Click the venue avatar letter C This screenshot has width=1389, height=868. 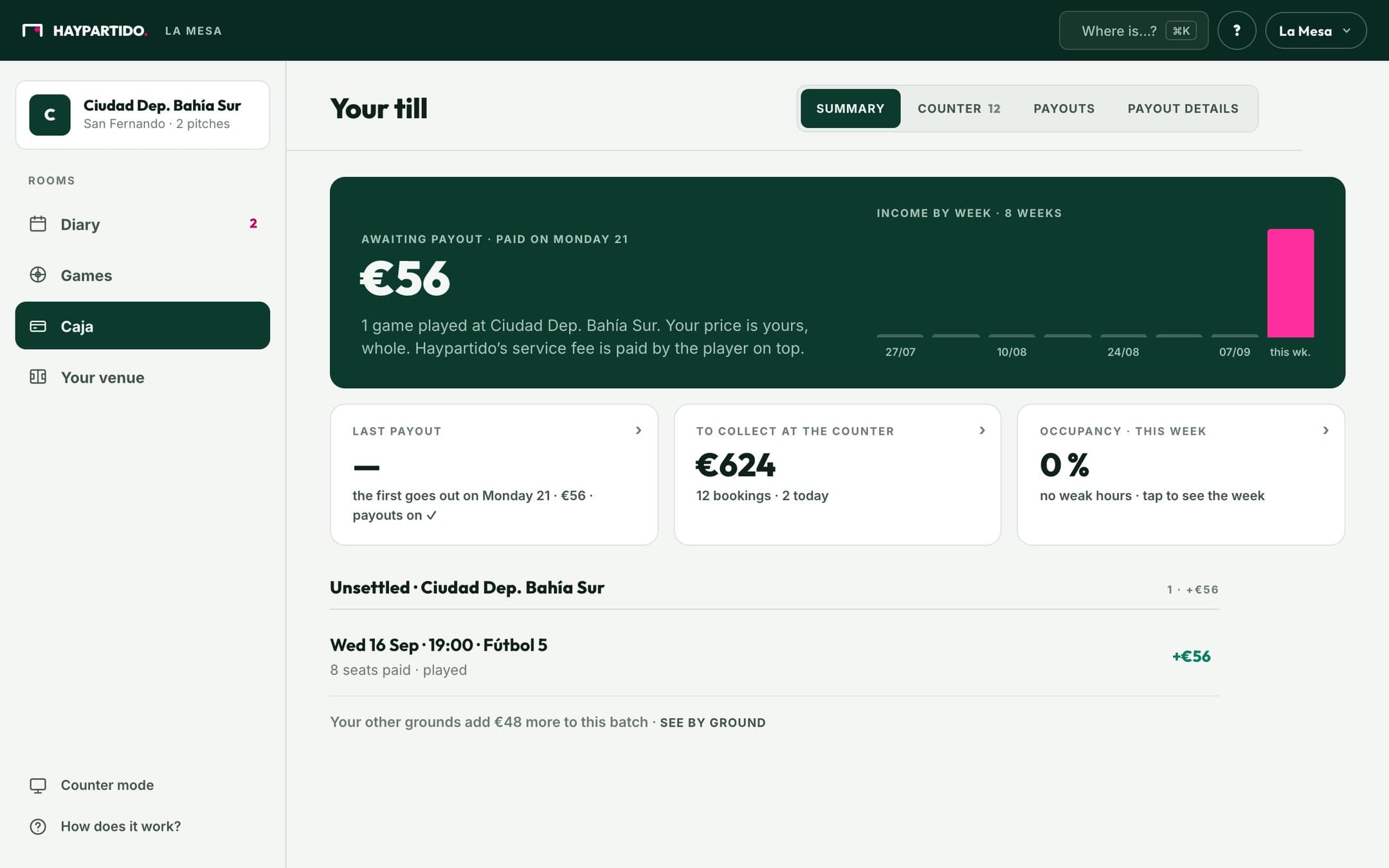(50, 114)
